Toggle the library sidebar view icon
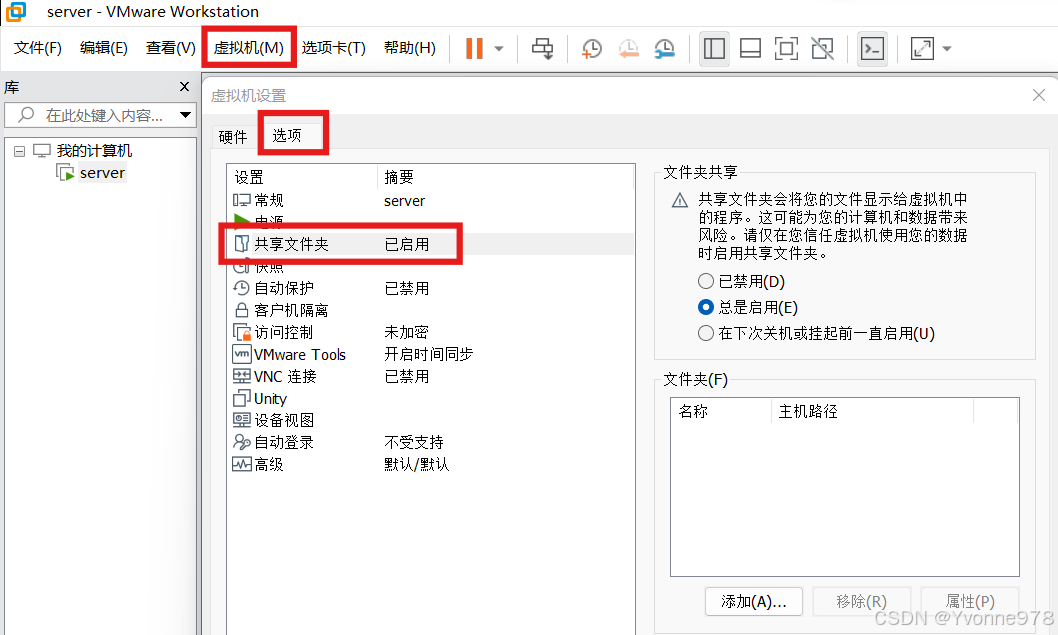 715,49
